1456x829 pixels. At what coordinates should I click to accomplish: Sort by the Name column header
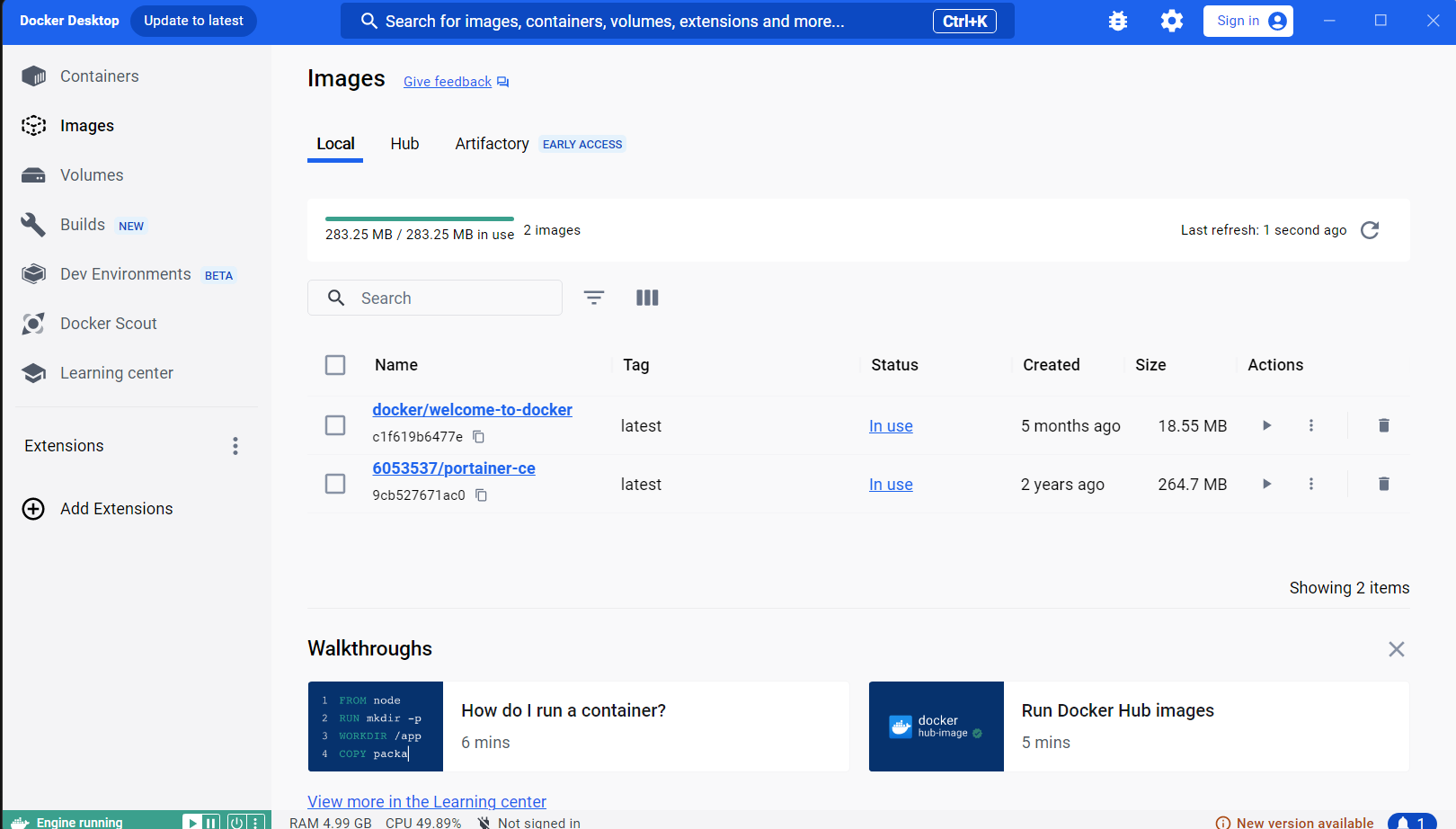click(396, 365)
